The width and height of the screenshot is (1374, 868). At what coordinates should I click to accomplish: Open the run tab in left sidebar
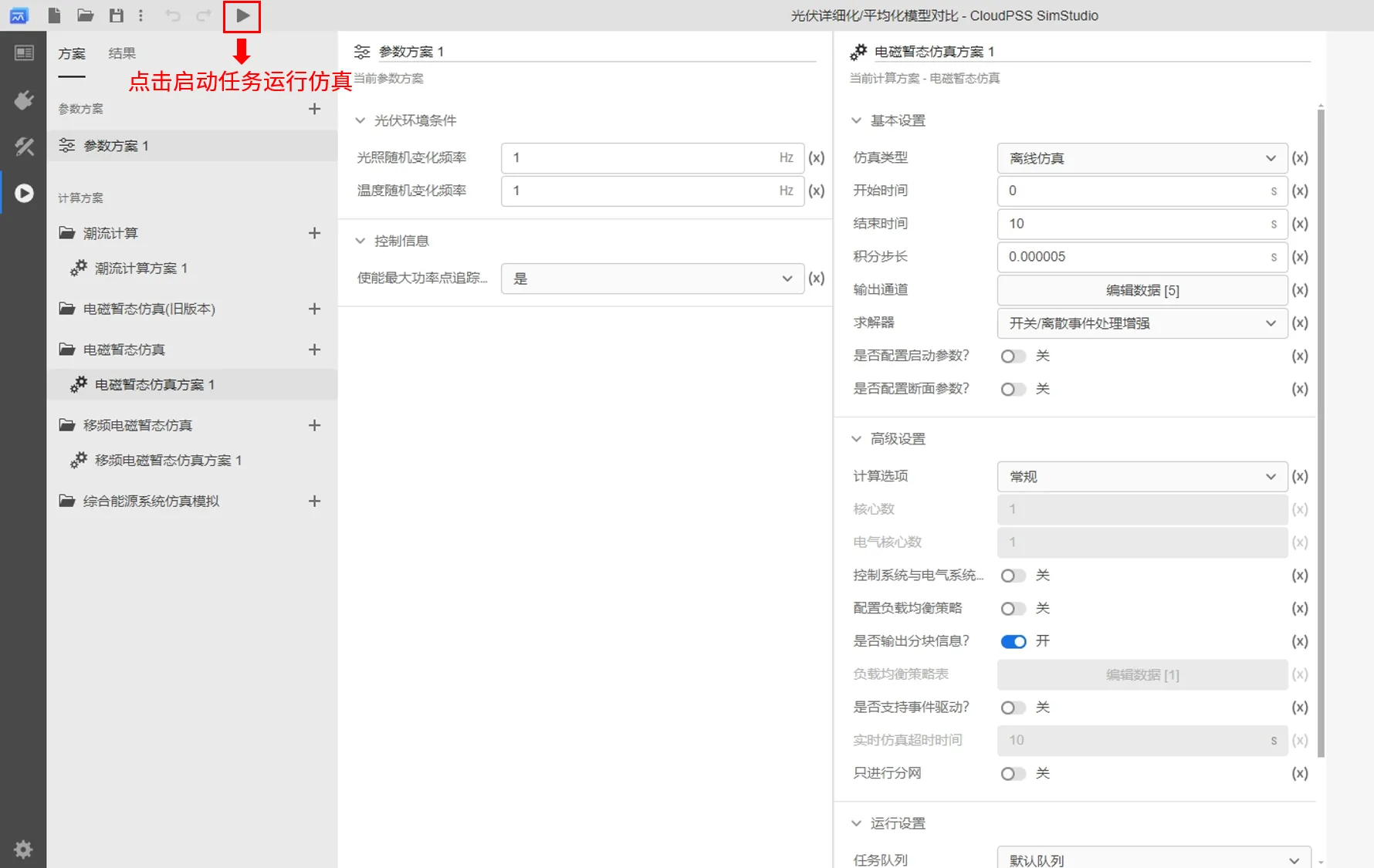click(24, 193)
